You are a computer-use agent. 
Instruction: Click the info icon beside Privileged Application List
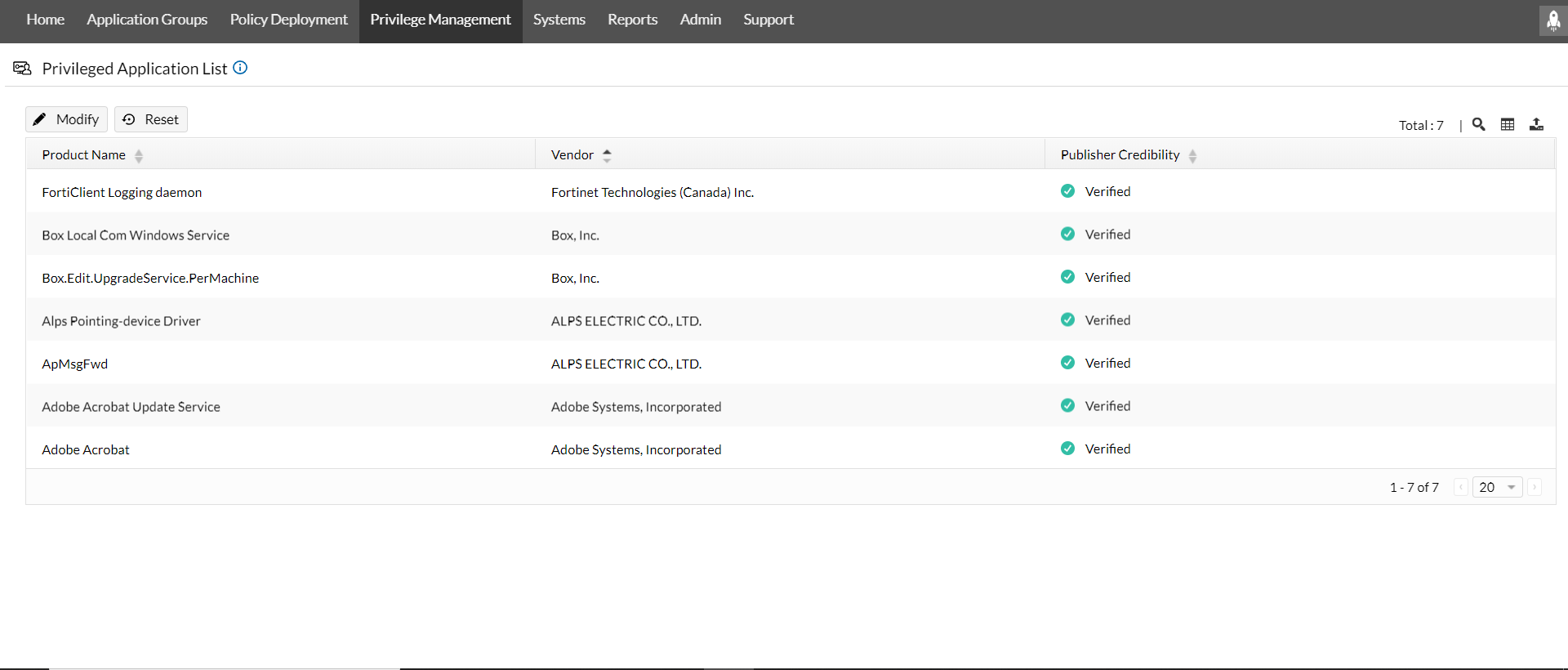(240, 68)
